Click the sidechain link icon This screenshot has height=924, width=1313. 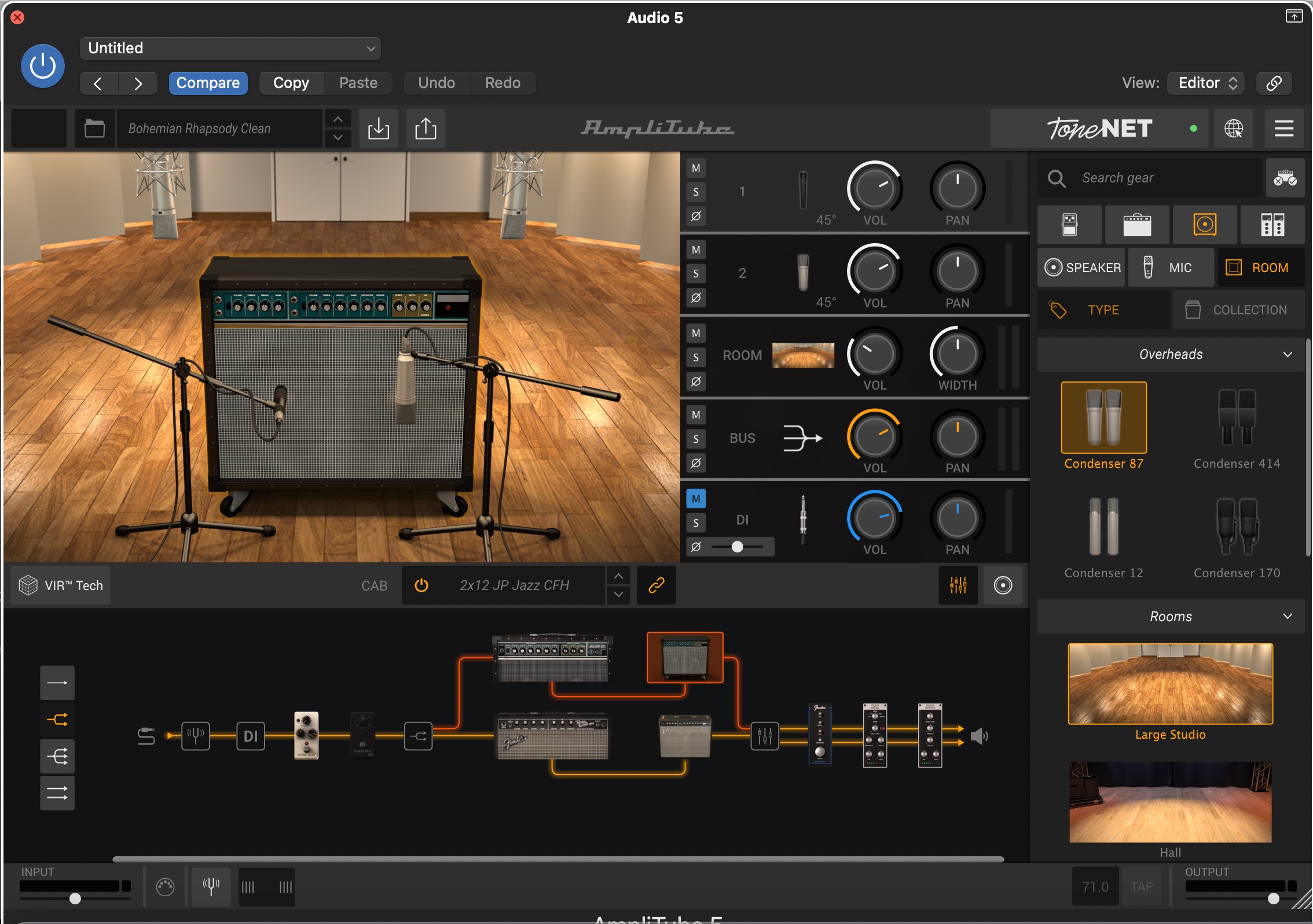point(1274,83)
